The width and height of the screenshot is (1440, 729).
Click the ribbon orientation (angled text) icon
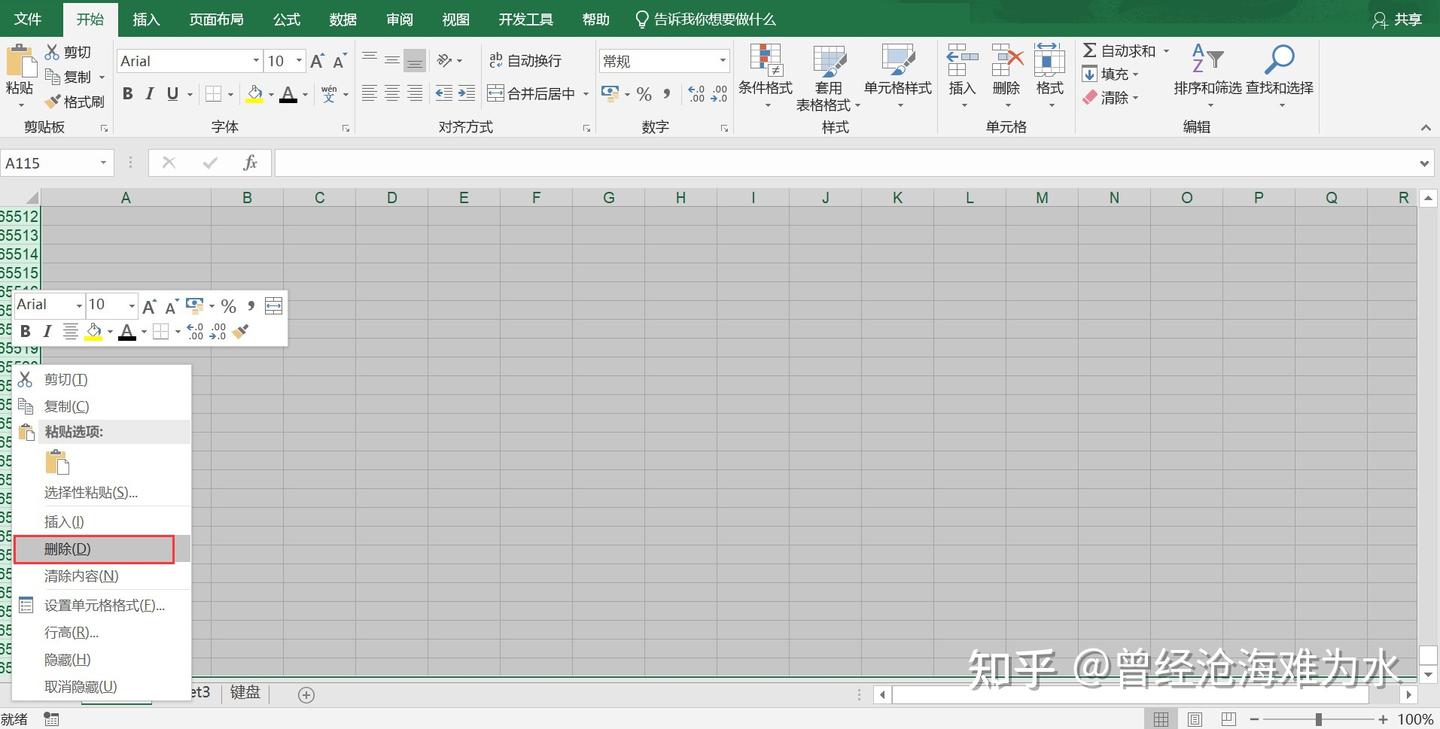(x=444, y=61)
